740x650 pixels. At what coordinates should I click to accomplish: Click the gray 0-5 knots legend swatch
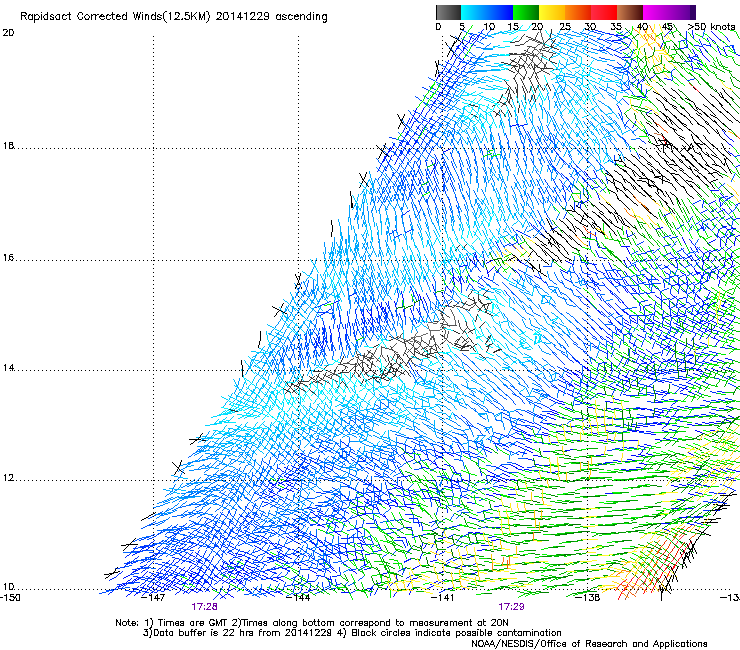[x=448, y=12]
